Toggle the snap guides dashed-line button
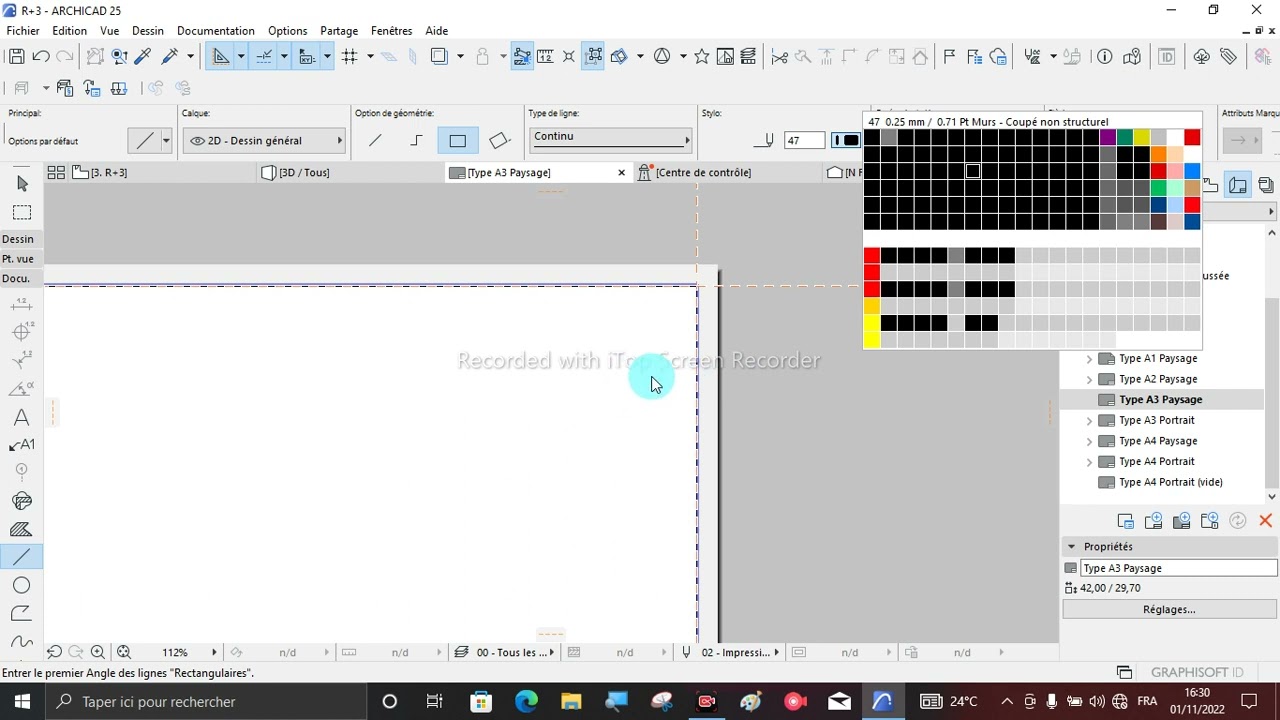This screenshot has width=1280, height=720. click(x=264, y=57)
